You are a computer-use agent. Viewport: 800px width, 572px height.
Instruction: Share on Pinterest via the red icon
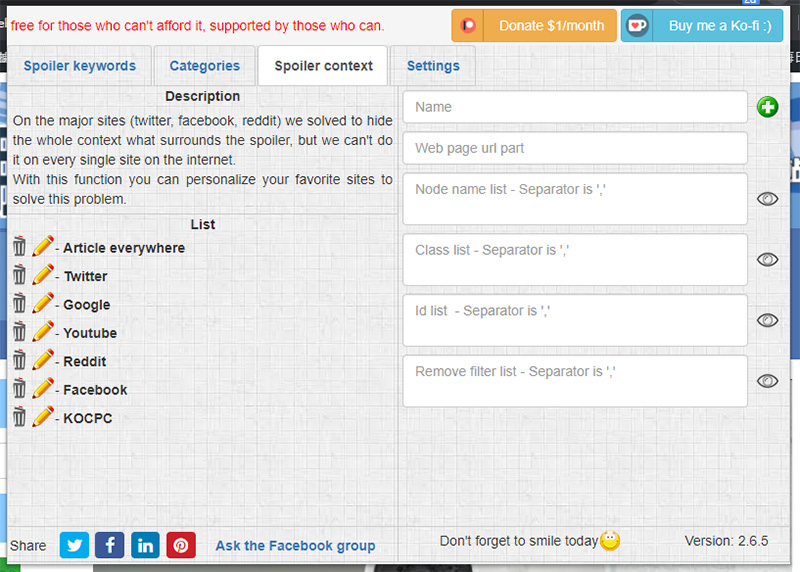coord(181,545)
